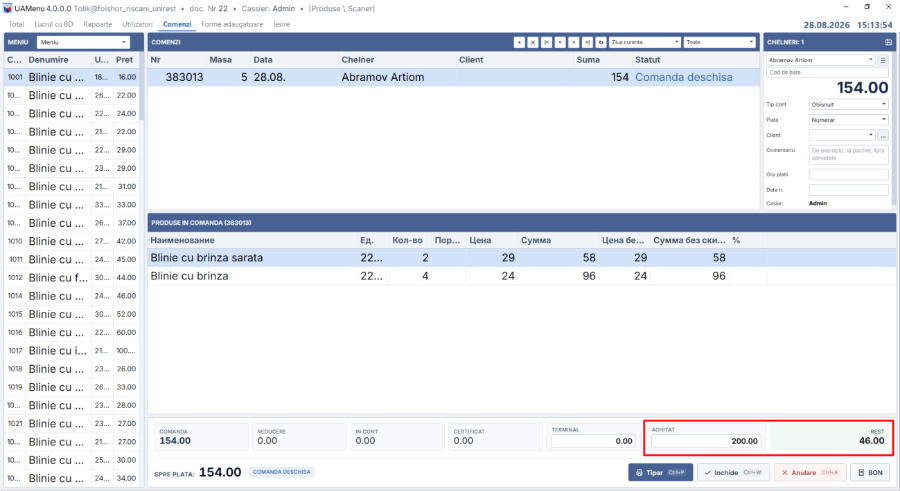This screenshot has height=491, width=900.
Task: Click the COMANDA DESCHISA status badge
Action: click(x=281, y=472)
